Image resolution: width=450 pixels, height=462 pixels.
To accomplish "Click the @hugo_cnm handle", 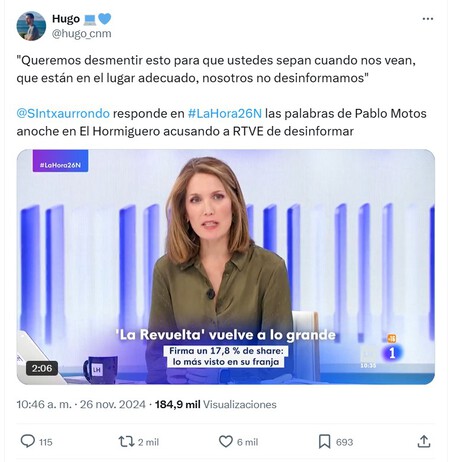I will tap(82, 34).
